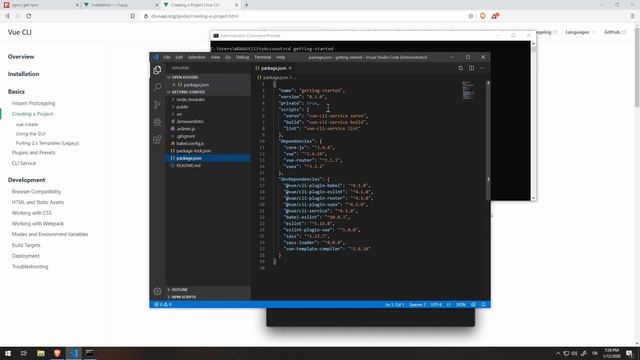Show hidden system tray icons

click(x=558, y=353)
